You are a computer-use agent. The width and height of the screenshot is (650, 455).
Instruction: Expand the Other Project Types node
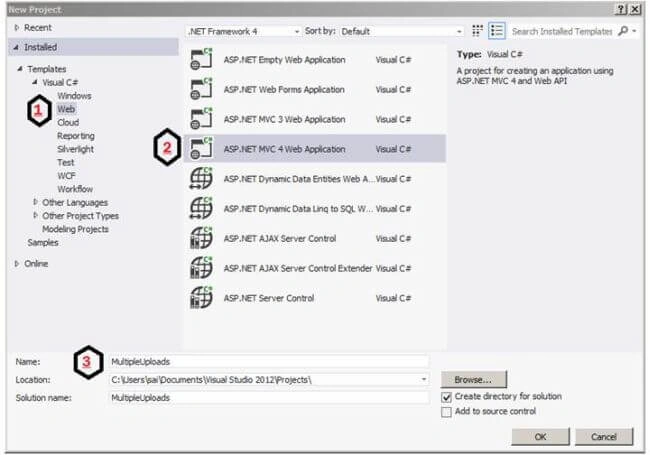tap(35, 215)
